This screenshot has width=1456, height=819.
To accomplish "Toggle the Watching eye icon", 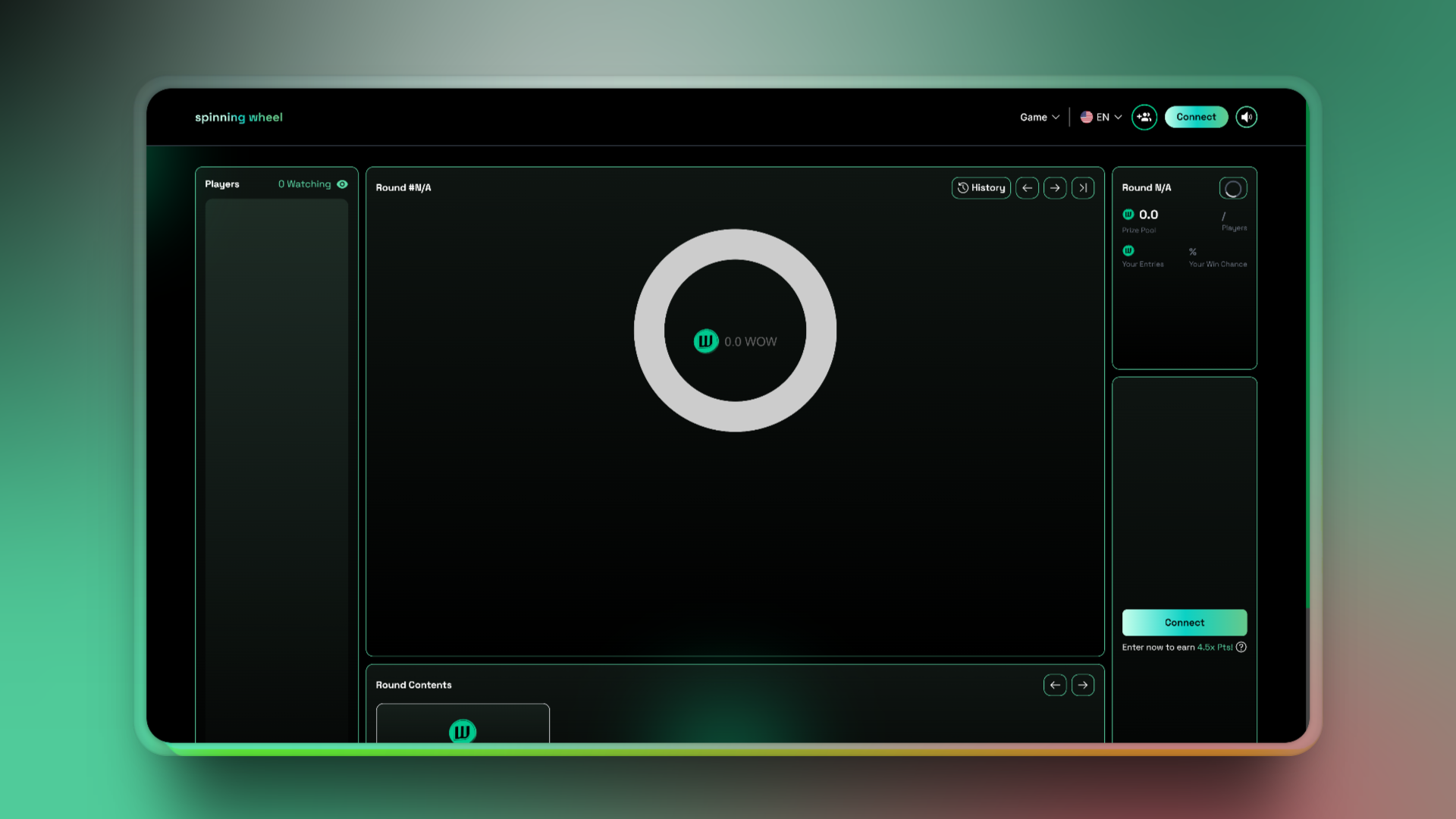I will pyautogui.click(x=343, y=184).
